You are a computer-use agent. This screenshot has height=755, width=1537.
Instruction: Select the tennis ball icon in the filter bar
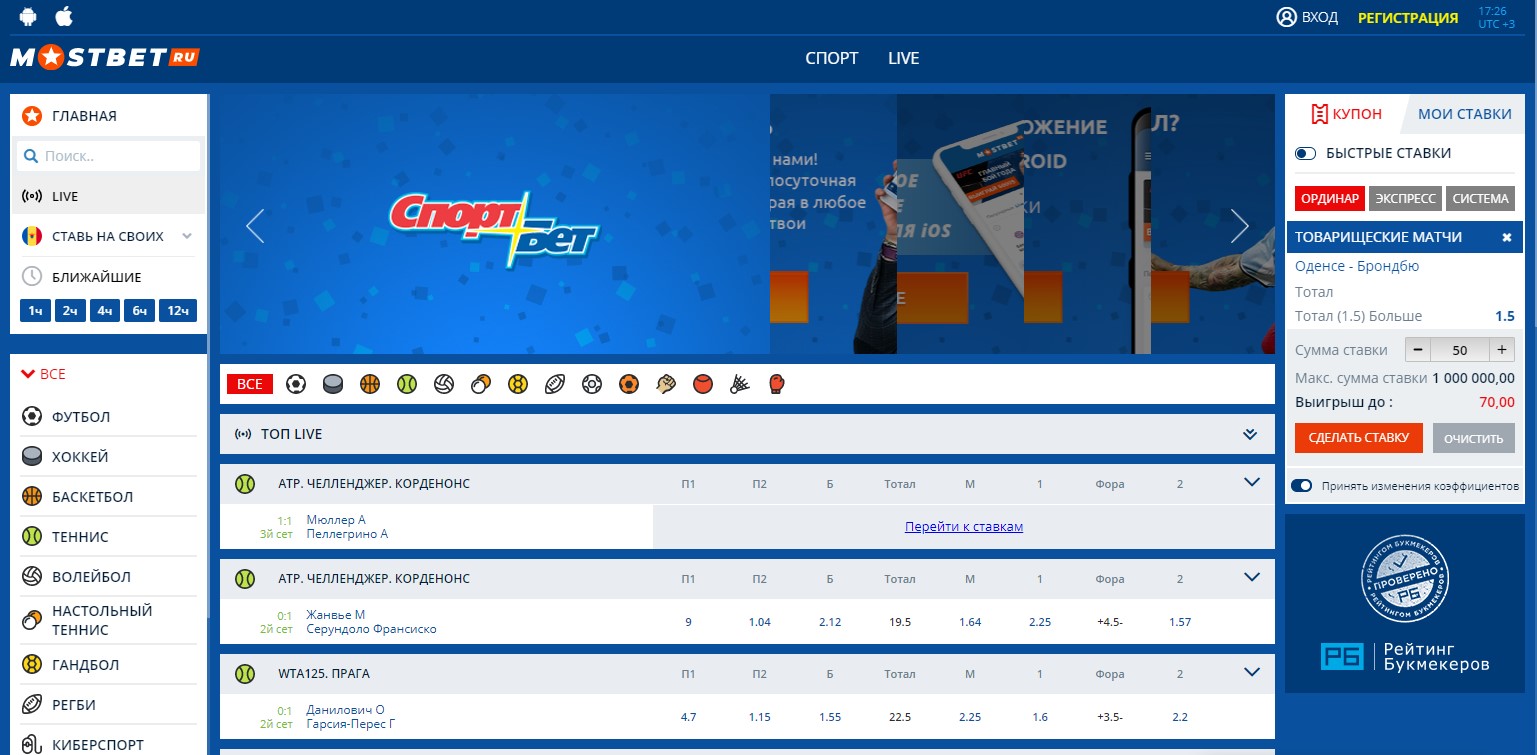click(x=406, y=384)
